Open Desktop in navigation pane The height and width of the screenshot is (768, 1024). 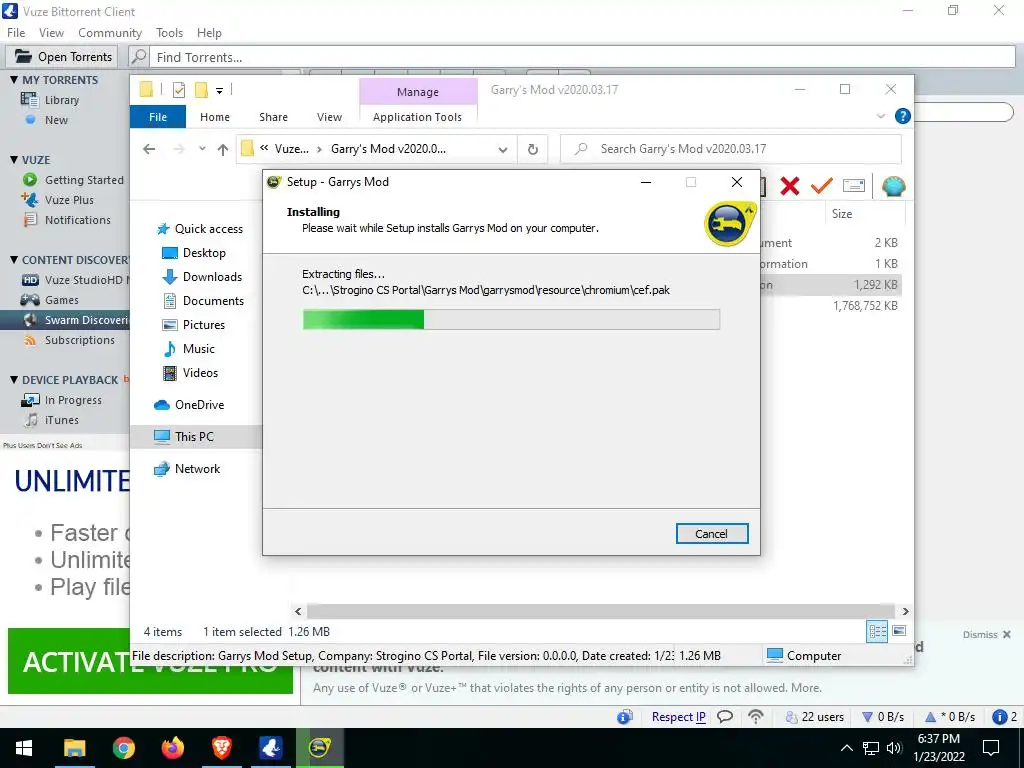coord(193,253)
